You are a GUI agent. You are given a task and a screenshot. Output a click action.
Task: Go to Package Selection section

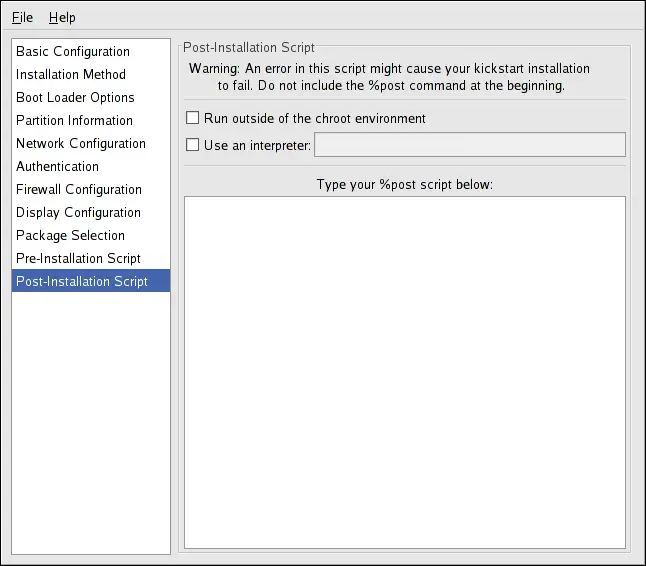[70, 235]
